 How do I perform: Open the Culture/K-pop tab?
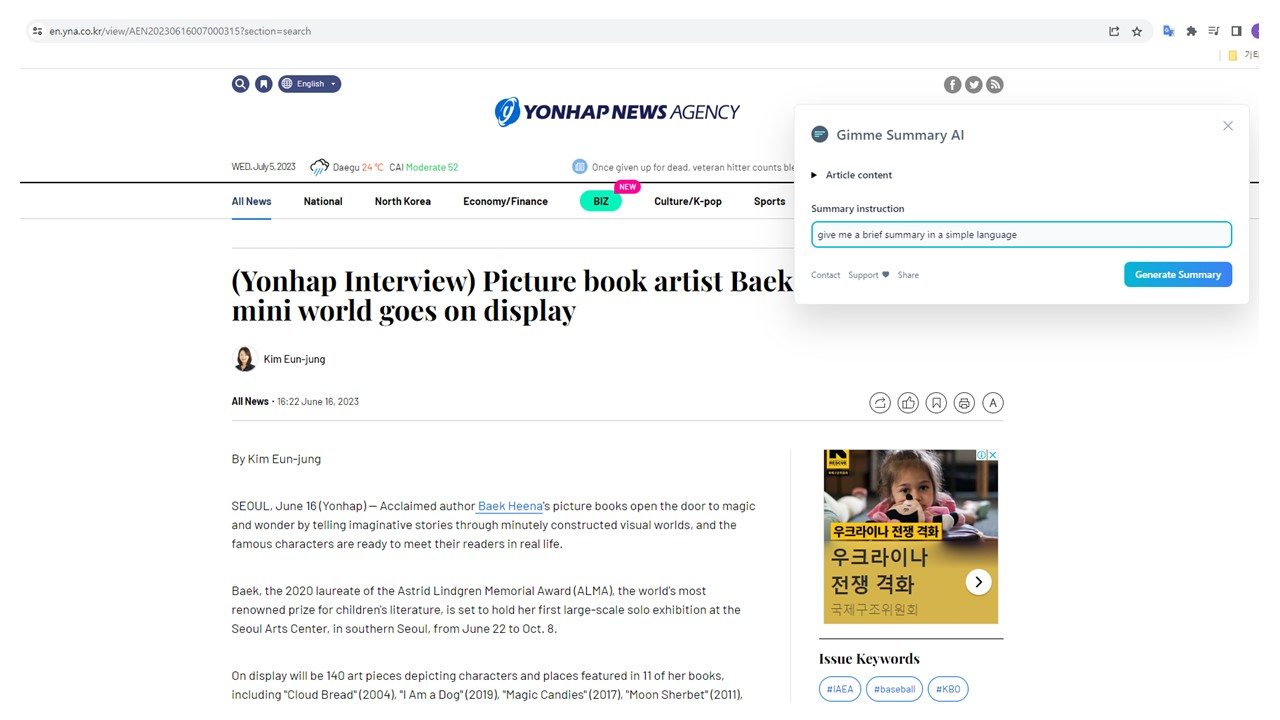pyautogui.click(x=688, y=201)
